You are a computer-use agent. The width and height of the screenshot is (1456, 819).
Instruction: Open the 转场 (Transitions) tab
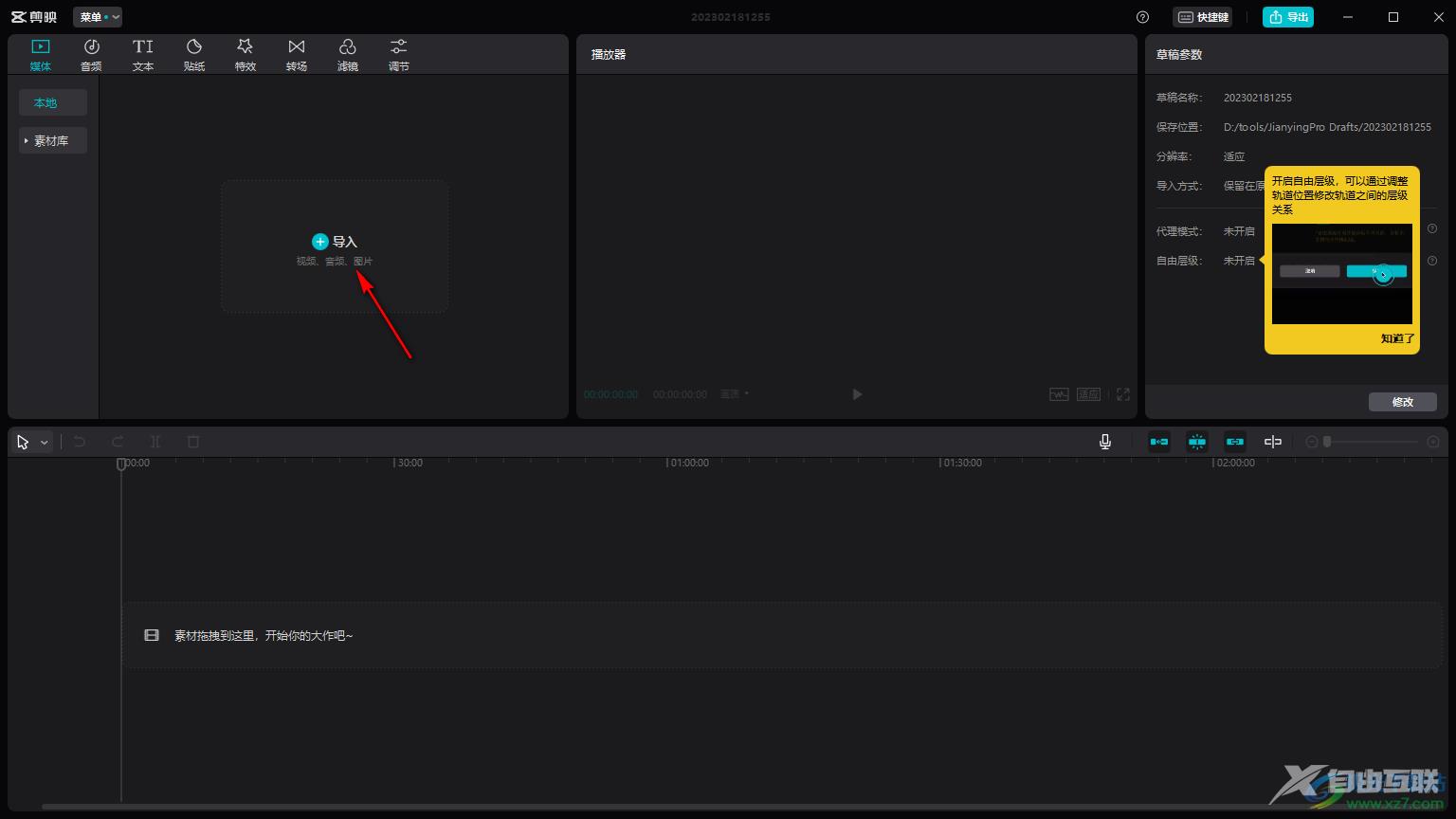296,55
